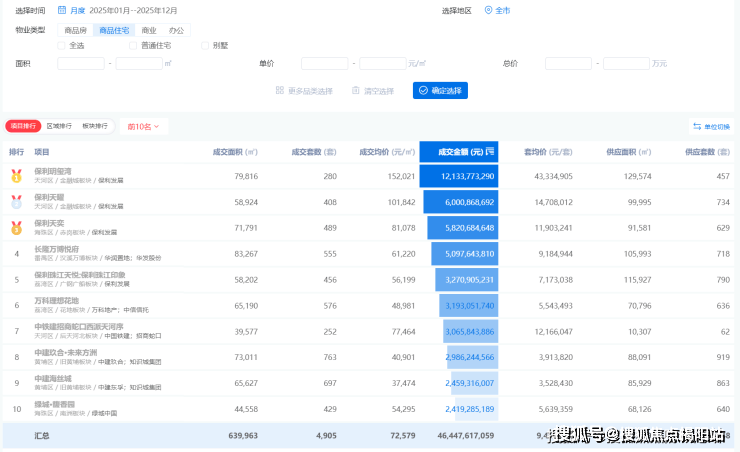Click the minimum 总价 input field

(568, 63)
